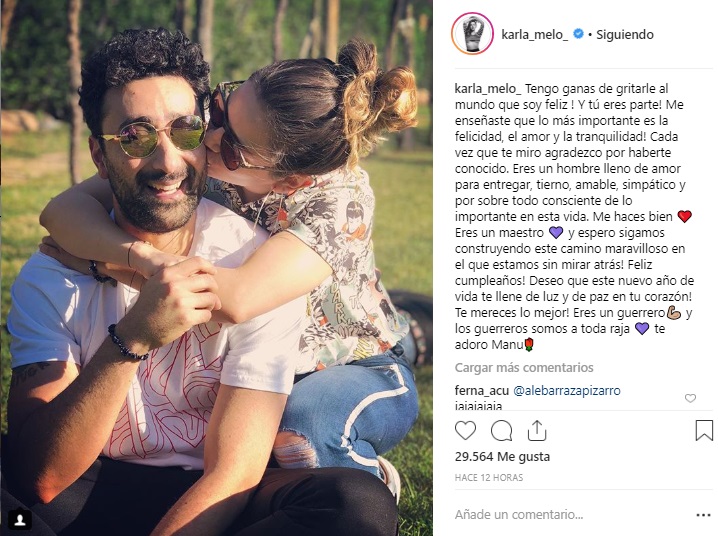Click the couple photo in the post
Image resolution: width=718 pixels, height=536 pixels.
[217, 268]
